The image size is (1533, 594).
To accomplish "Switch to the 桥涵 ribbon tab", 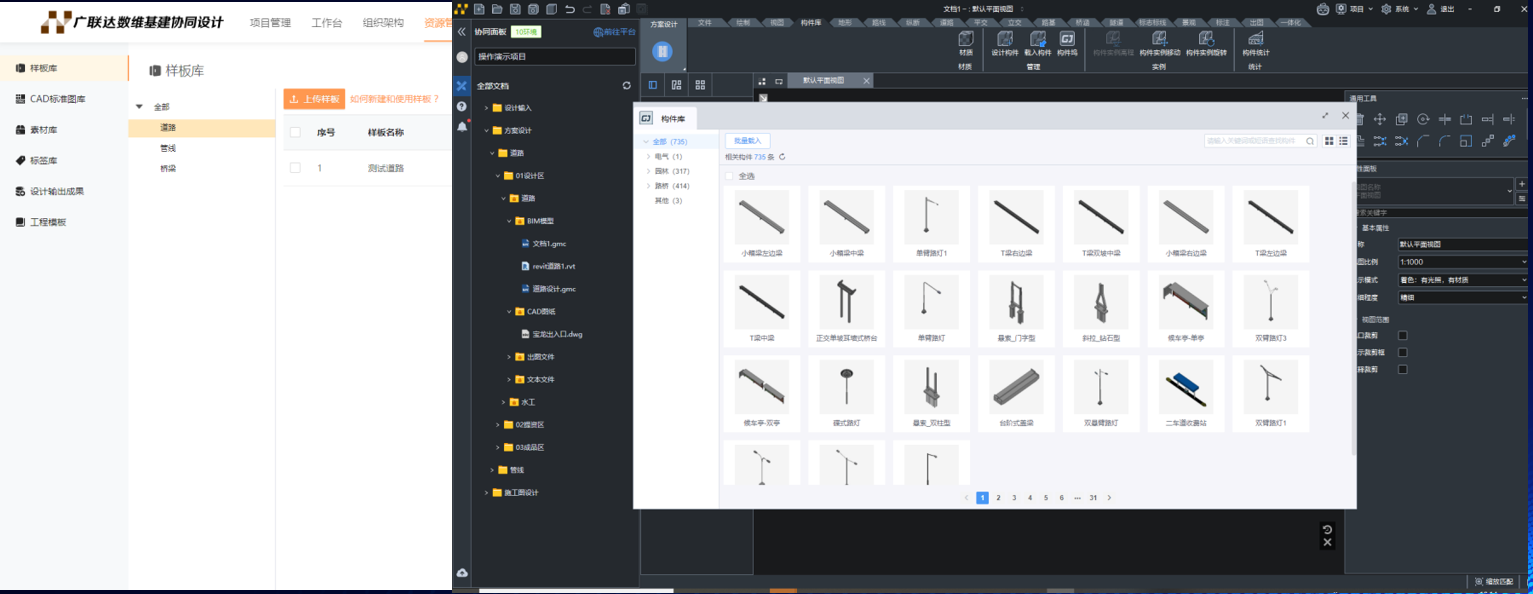I will click(1083, 22).
